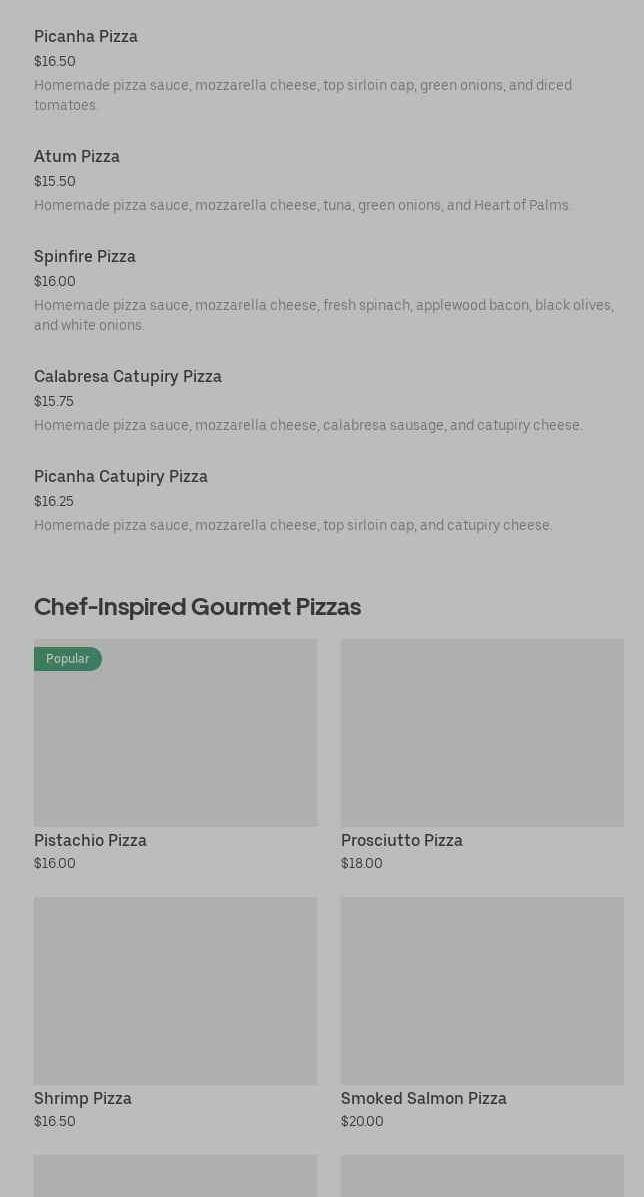Open the Smoked Salmon Pizza picture
Image resolution: width=644 pixels, height=1197 pixels.
click(482, 991)
